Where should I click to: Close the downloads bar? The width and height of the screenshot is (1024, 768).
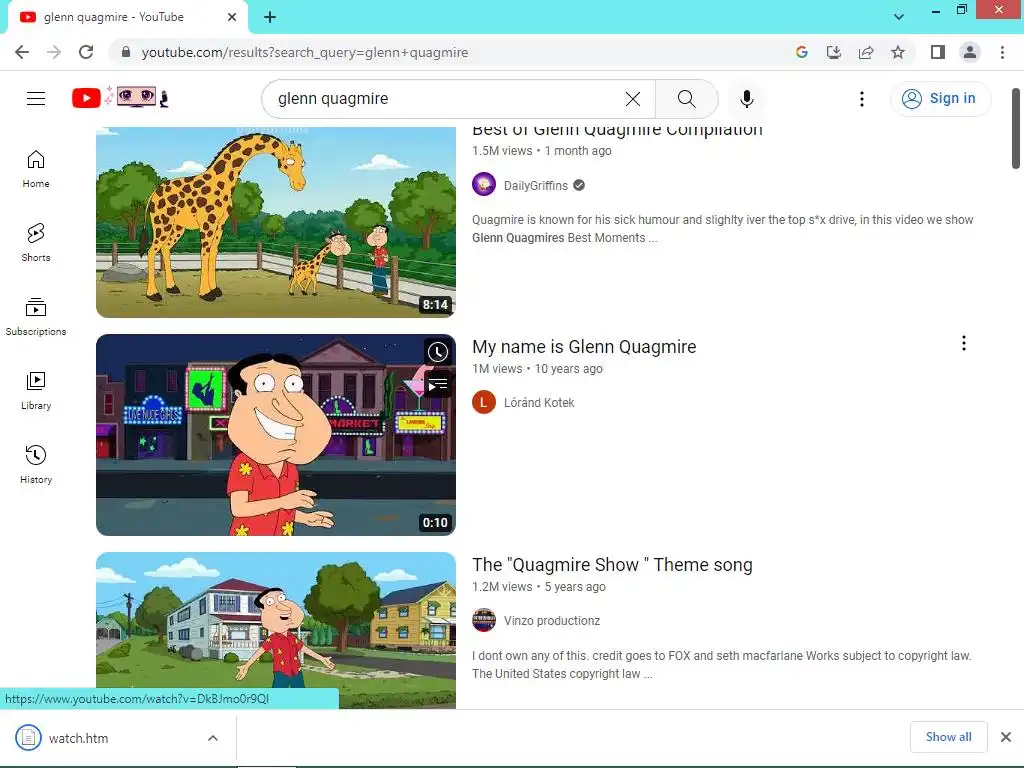pyautogui.click(x=1006, y=737)
